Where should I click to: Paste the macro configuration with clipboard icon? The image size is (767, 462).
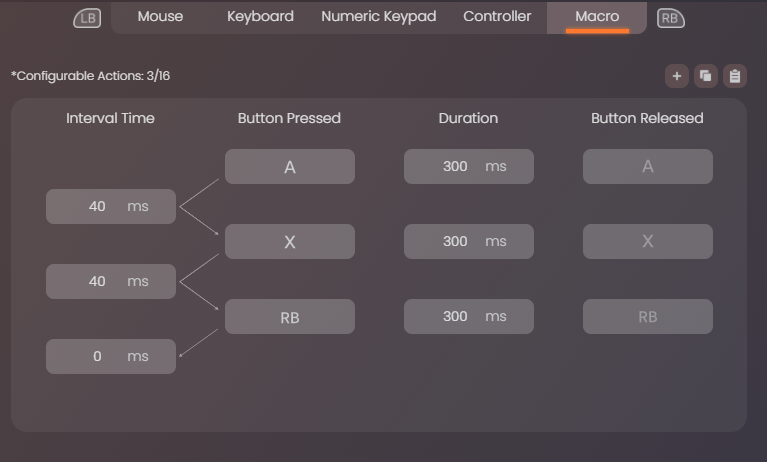(735, 76)
